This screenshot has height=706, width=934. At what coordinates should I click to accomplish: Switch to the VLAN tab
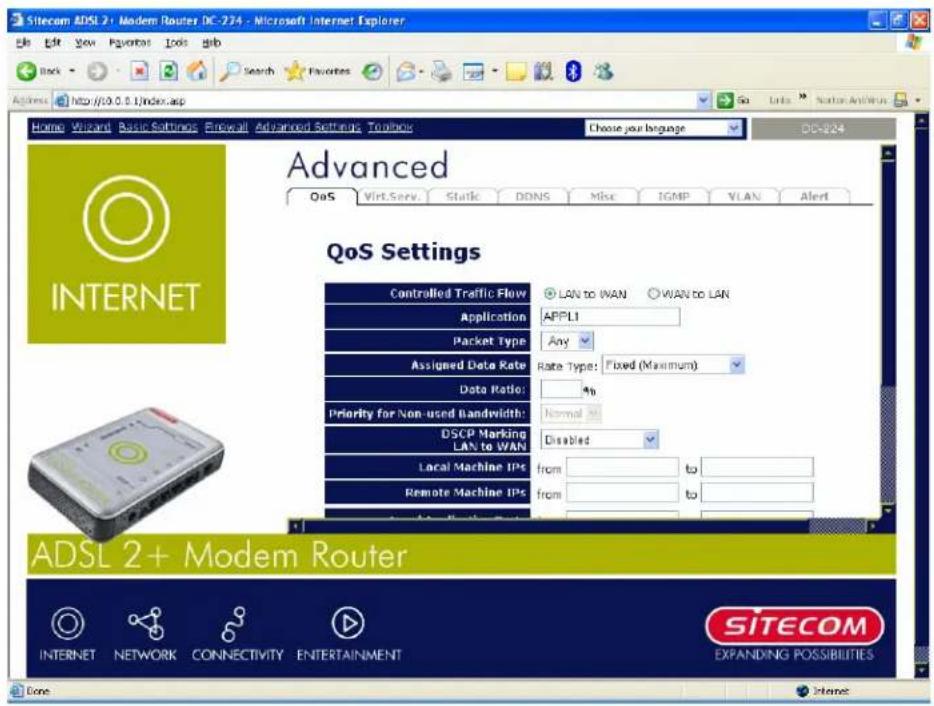[x=744, y=197]
